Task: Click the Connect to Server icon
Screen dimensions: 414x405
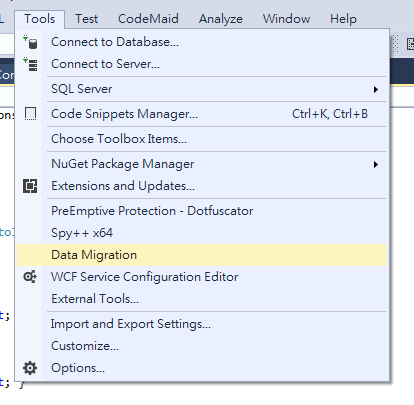Action: (x=30, y=64)
